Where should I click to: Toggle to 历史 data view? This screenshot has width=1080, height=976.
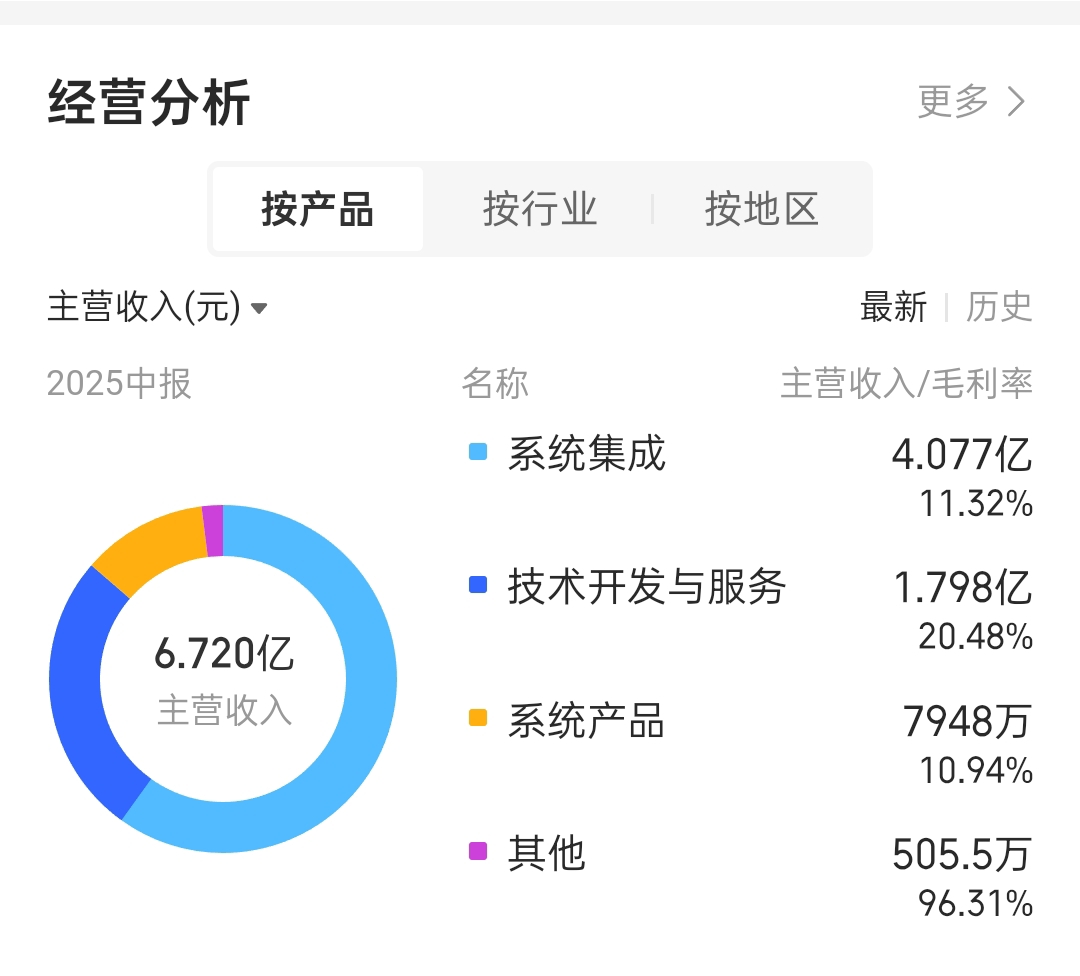pos(999,307)
